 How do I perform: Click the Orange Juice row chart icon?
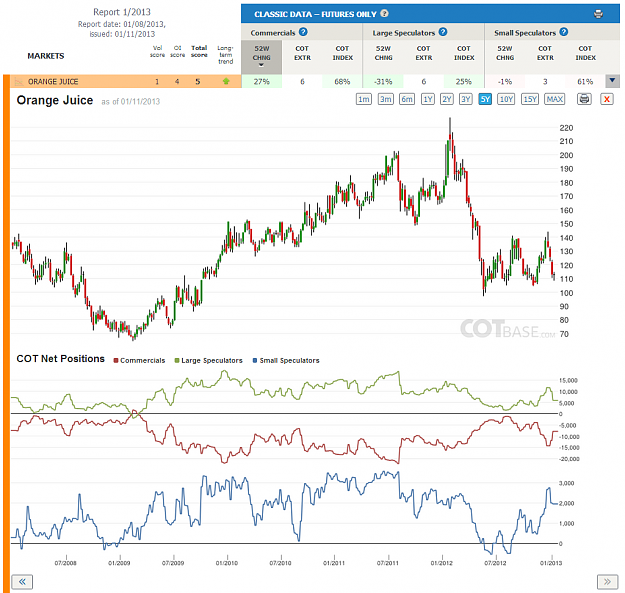pyautogui.click(x=18, y=82)
